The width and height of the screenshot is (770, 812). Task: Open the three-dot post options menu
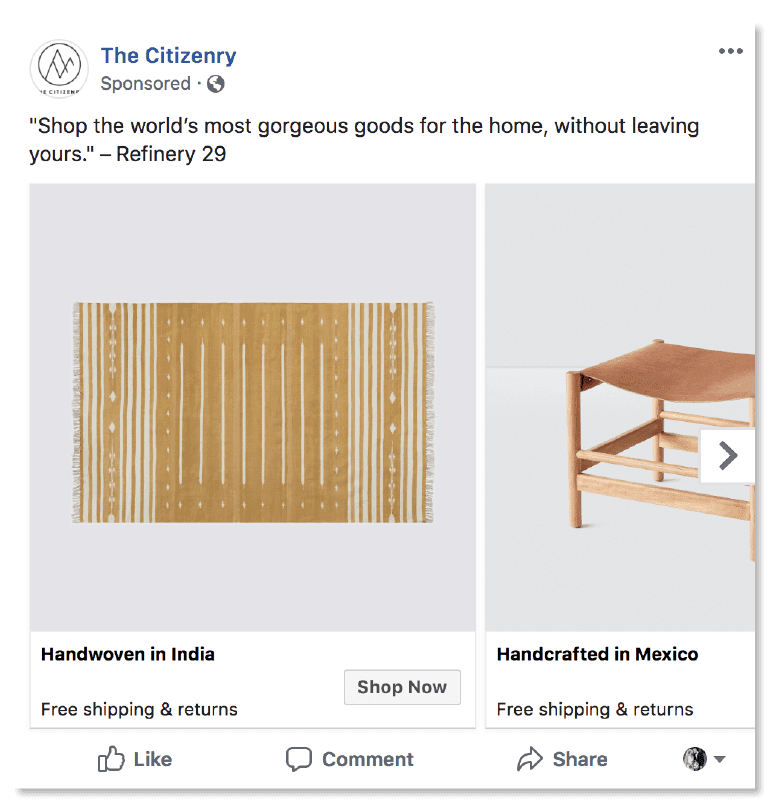(731, 52)
